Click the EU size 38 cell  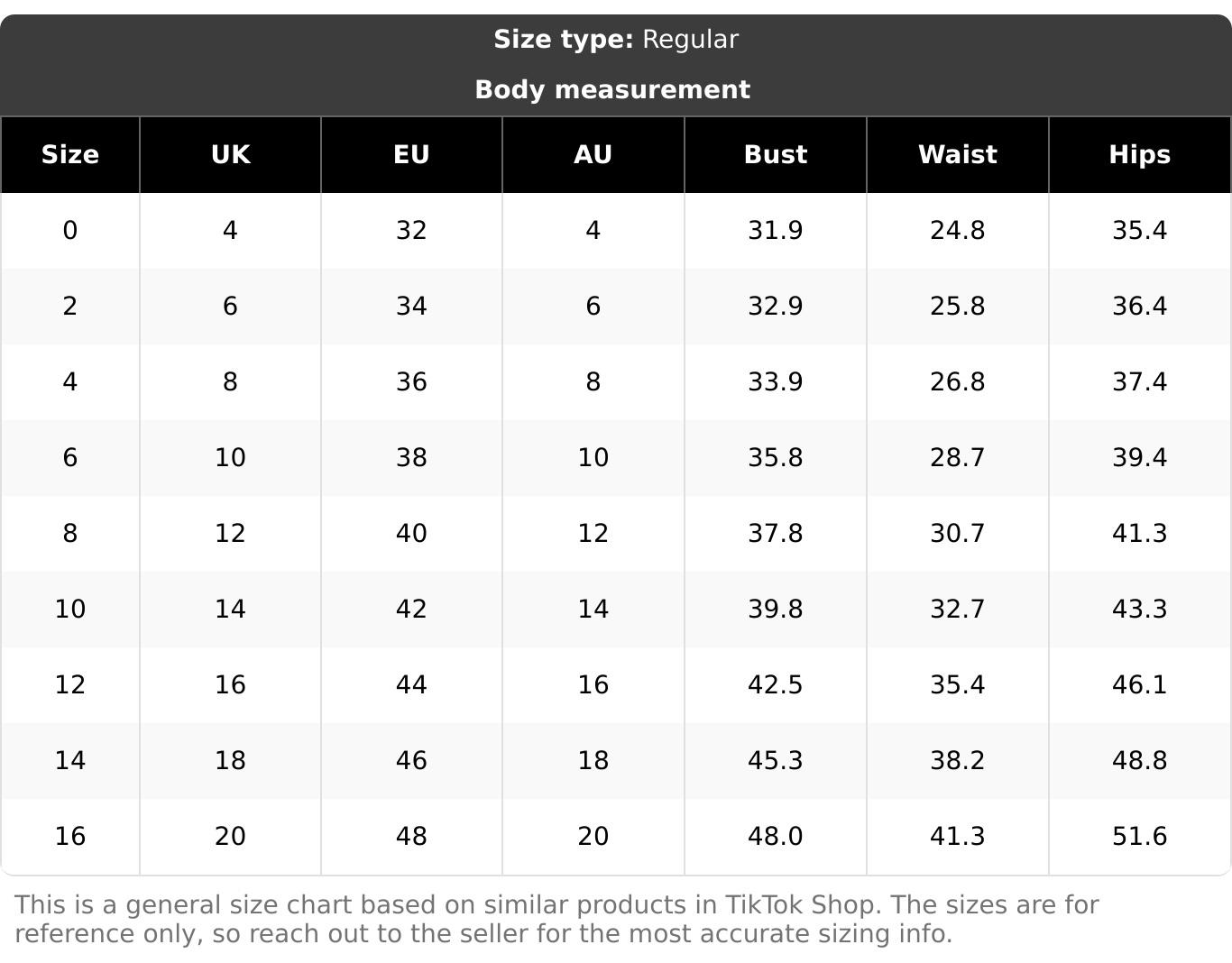(x=411, y=458)
